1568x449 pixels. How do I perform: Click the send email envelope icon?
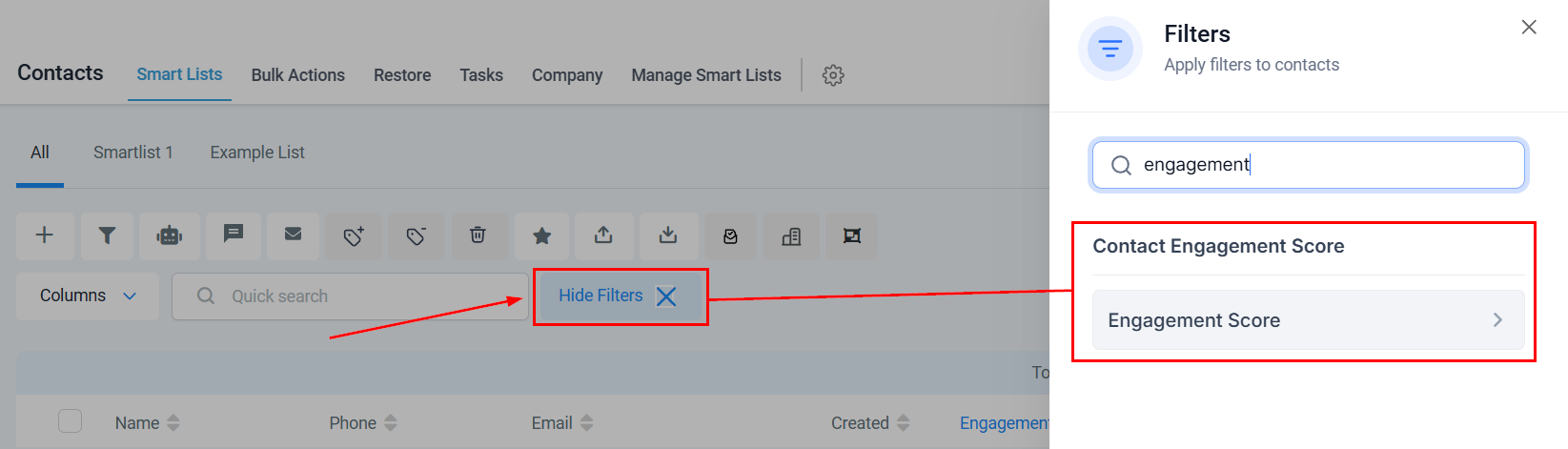[293, 234]
